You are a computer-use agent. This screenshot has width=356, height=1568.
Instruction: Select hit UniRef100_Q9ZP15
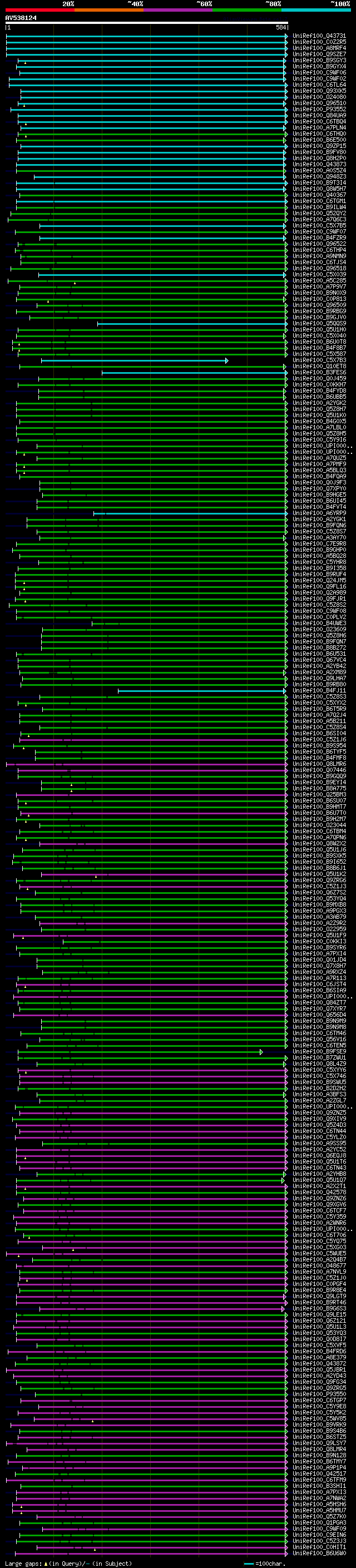tap(319, 146)
